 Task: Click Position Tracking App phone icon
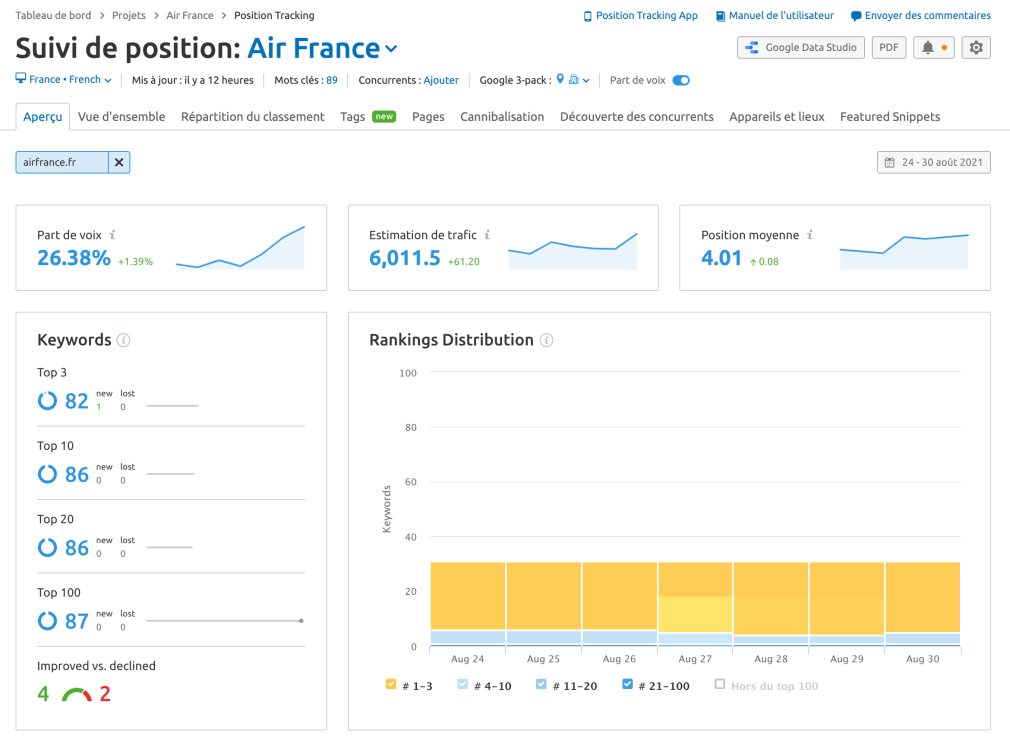point(587,16)
